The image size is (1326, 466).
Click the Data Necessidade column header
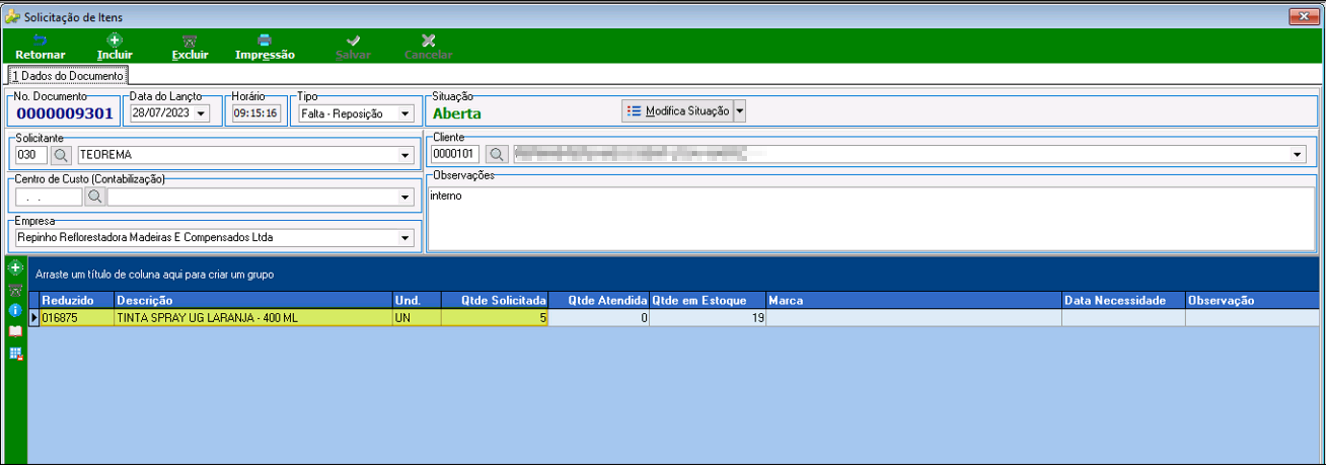(x=1123, y=300)
